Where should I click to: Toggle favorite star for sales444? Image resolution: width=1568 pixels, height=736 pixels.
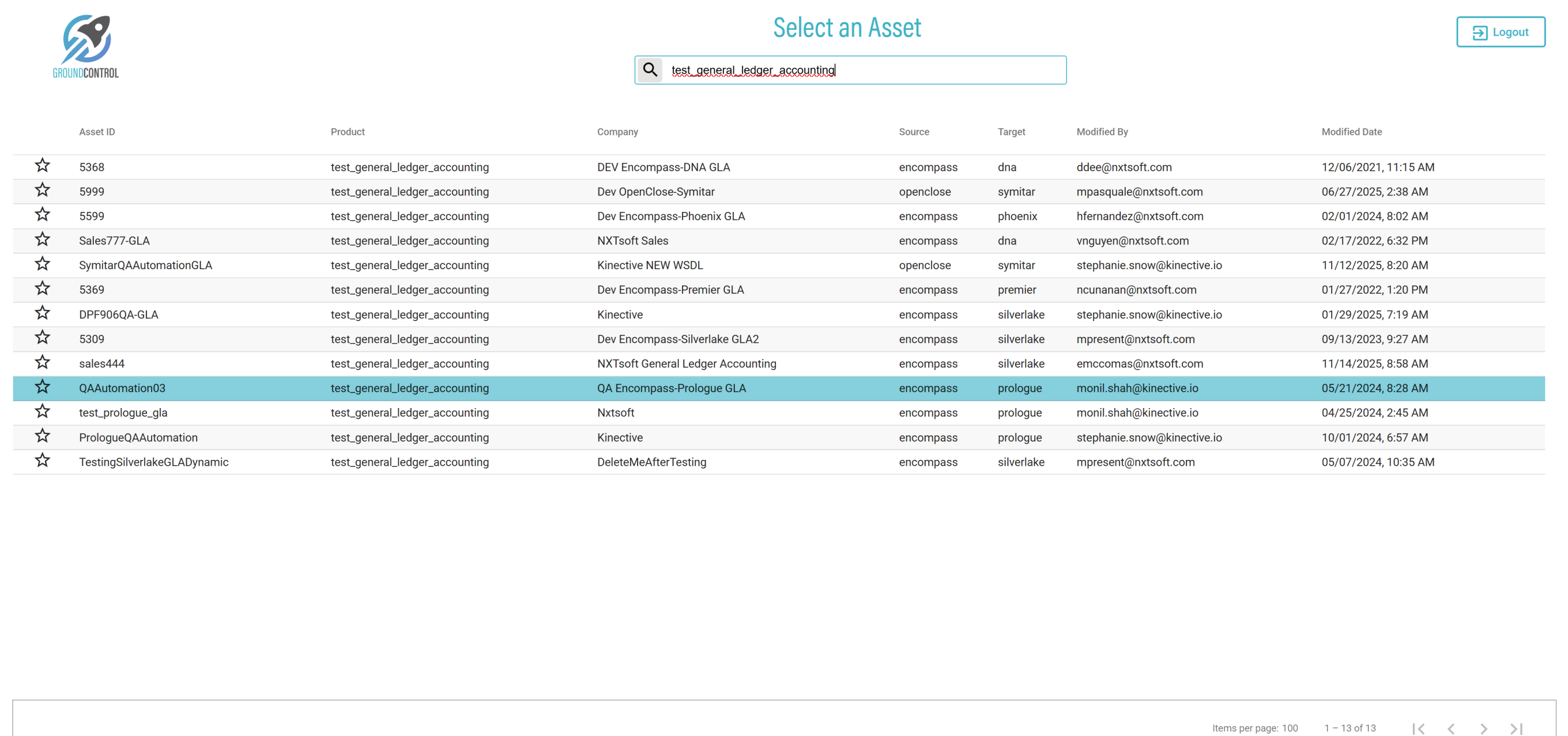click(x=42, y=362)
